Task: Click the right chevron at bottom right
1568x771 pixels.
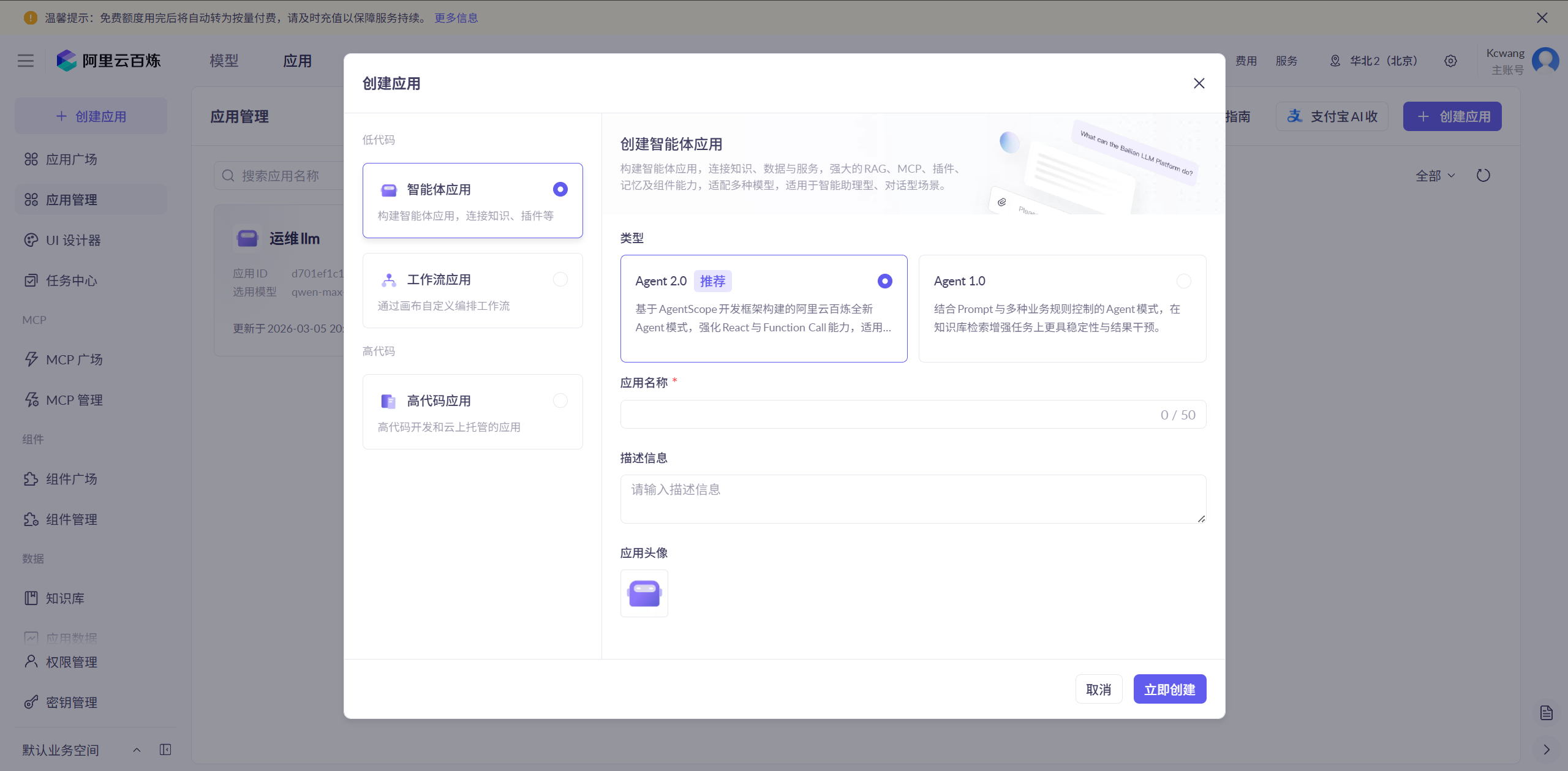Action: [1546, 750]
